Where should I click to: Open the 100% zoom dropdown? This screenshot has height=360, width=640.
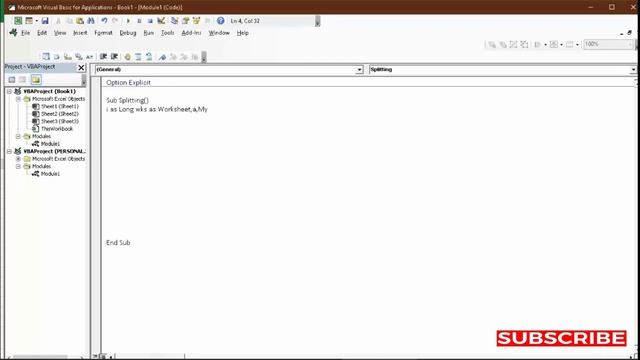(x=630, y=44)
